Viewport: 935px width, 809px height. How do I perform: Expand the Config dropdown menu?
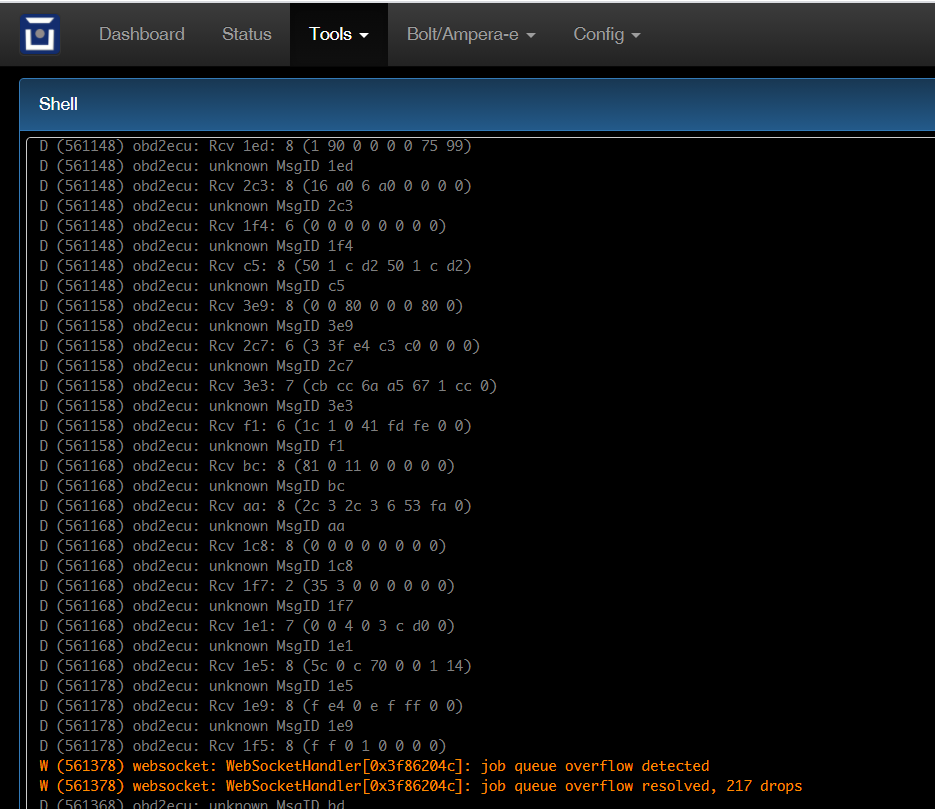[x=606, y=34]
